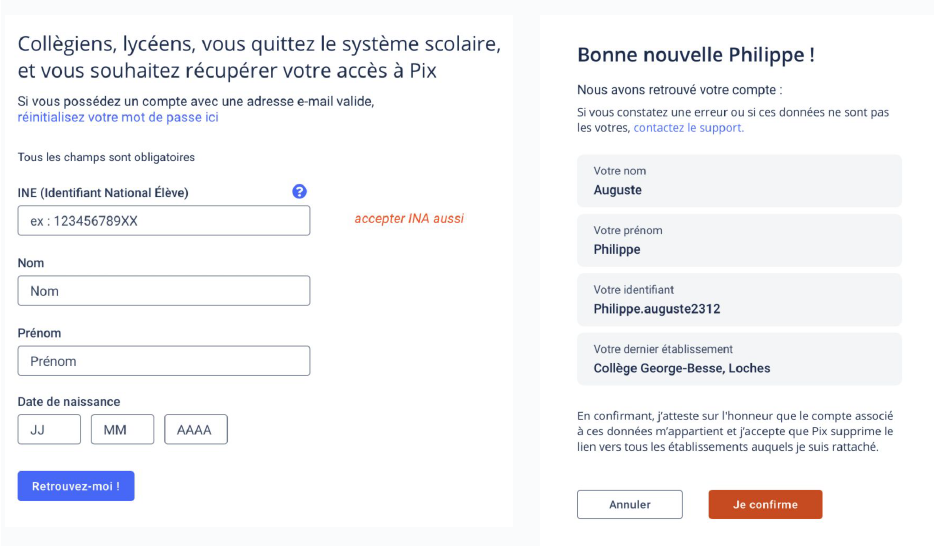Click the Annuler button

[x=630, y=505]
